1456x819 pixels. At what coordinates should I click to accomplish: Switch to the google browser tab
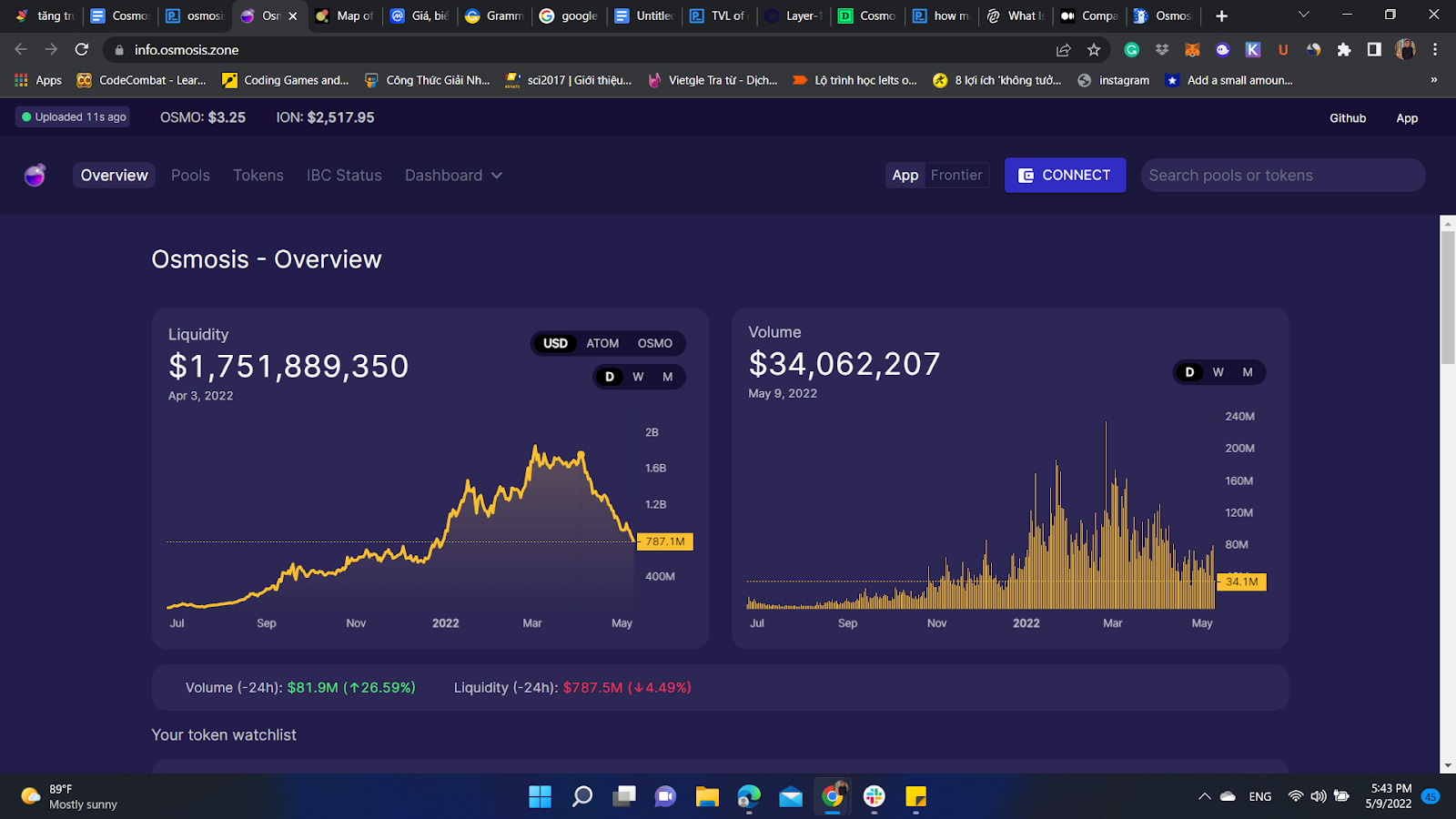click(x=571, y=15)
